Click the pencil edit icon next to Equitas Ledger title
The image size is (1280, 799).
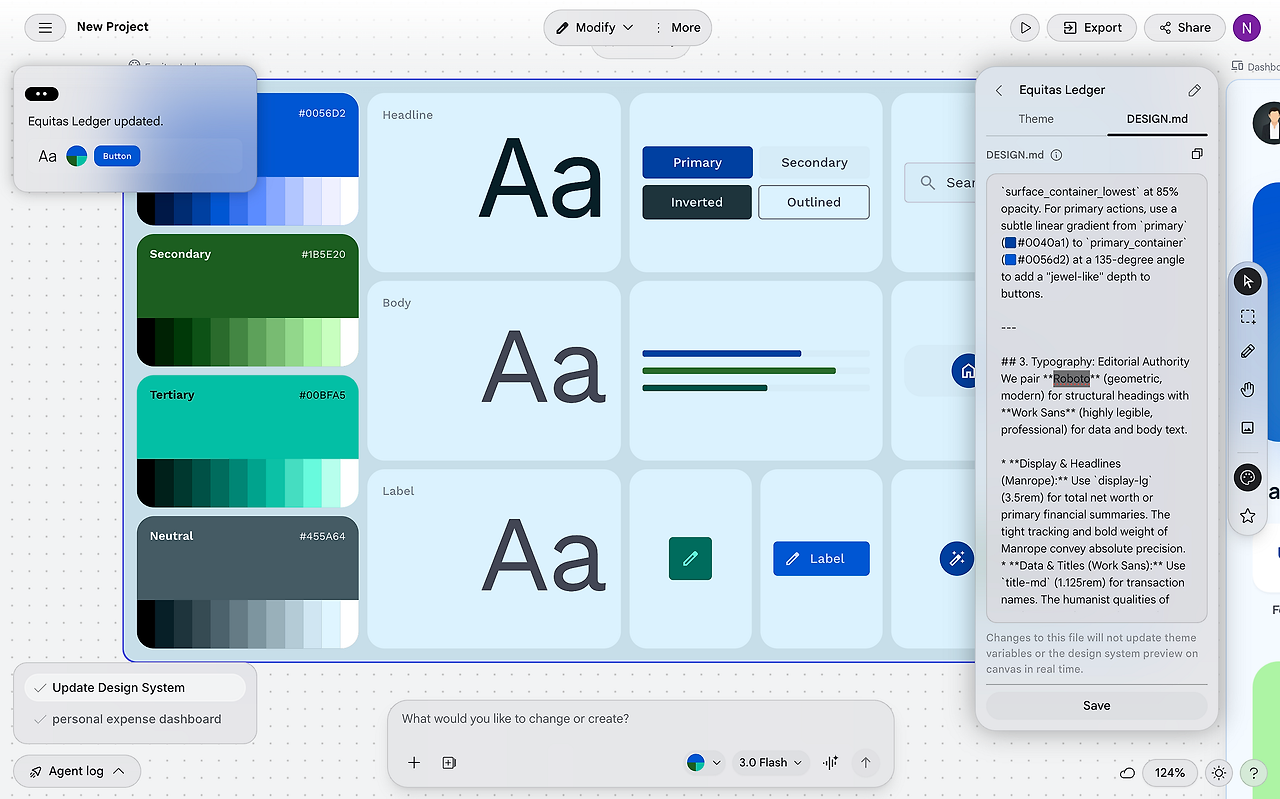pyautogui.click(x=1194, y=90)
